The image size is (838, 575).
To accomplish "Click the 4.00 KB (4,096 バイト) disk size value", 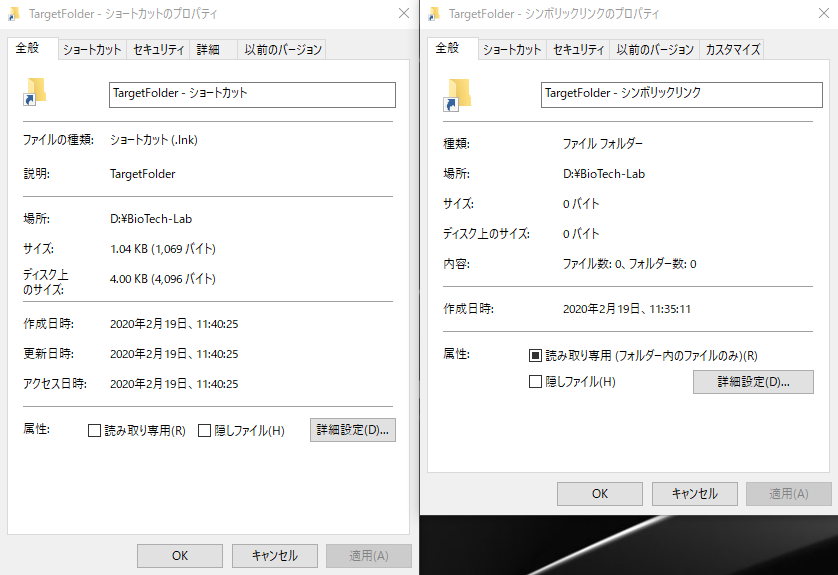I will pos(163,279).
